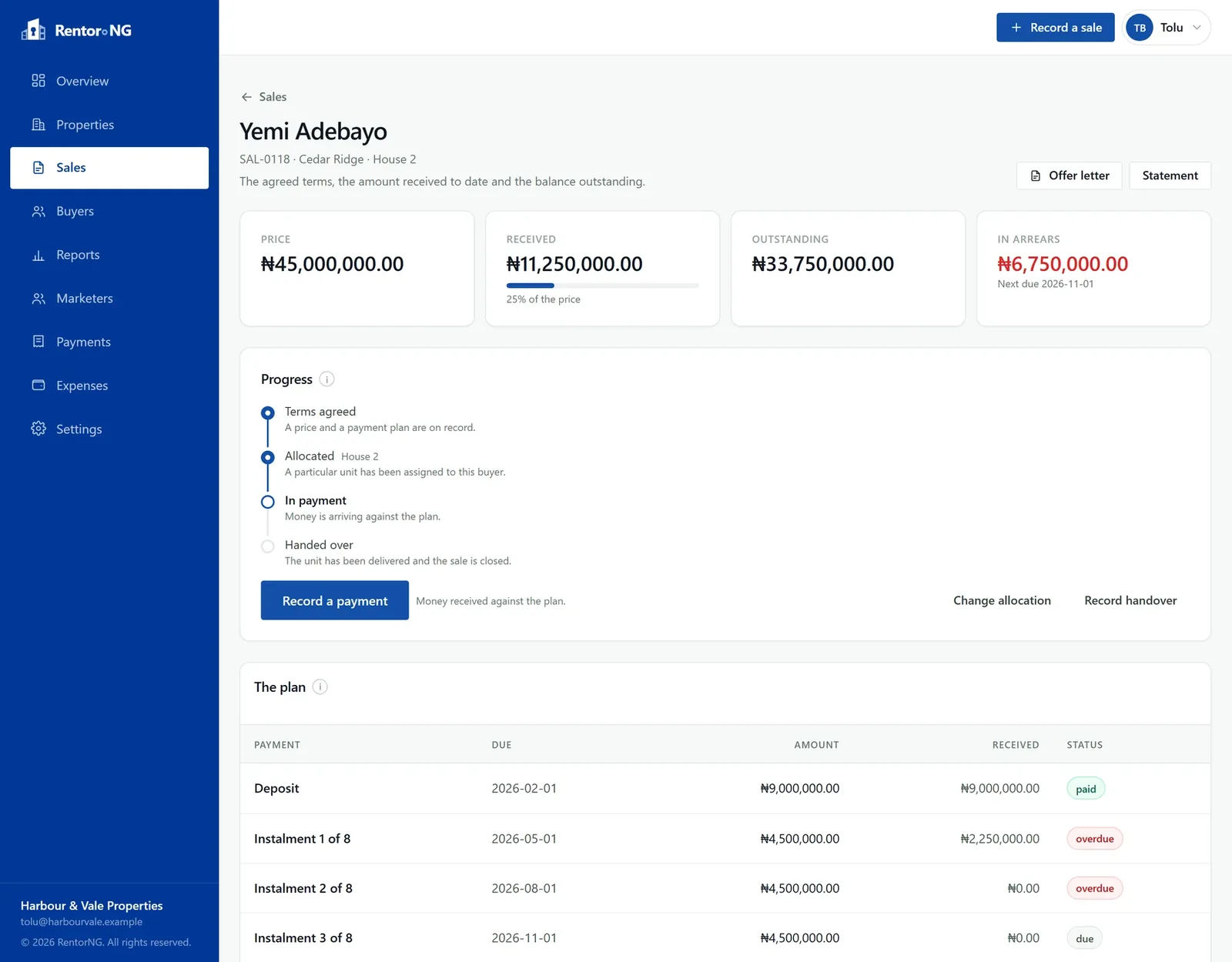Click the Progress info icon
This screenshot has width=1232, height=962.
click(327, 379)
